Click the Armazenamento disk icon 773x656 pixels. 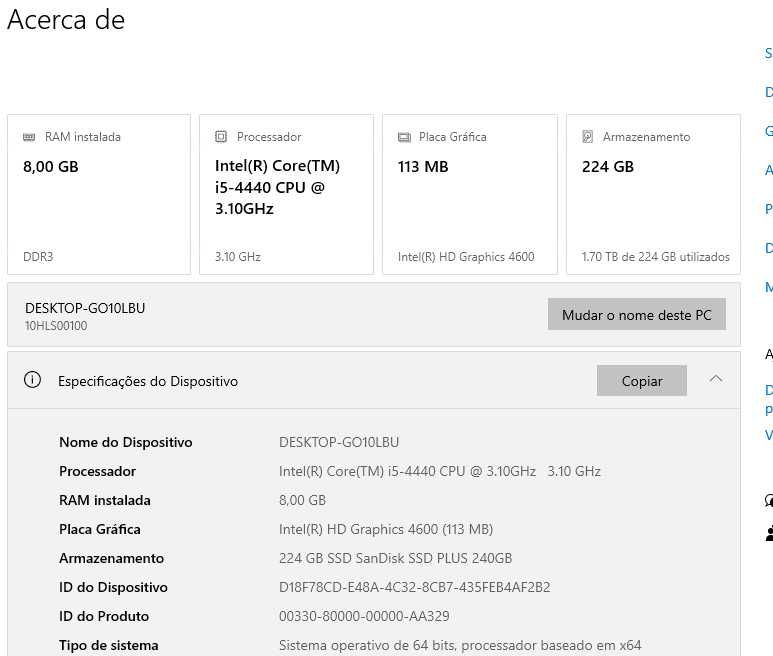[588, 137]
